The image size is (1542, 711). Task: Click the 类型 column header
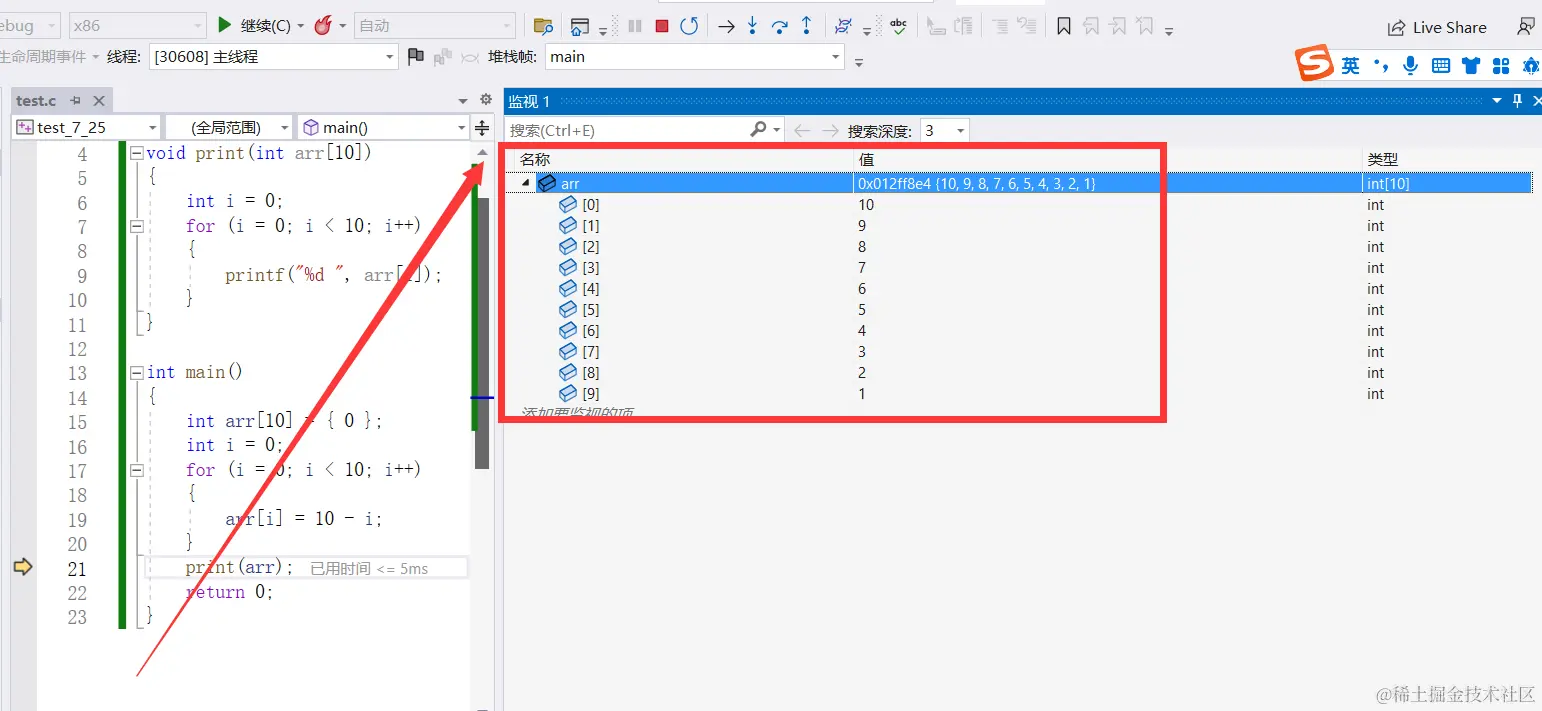(x=1382, y=159)
